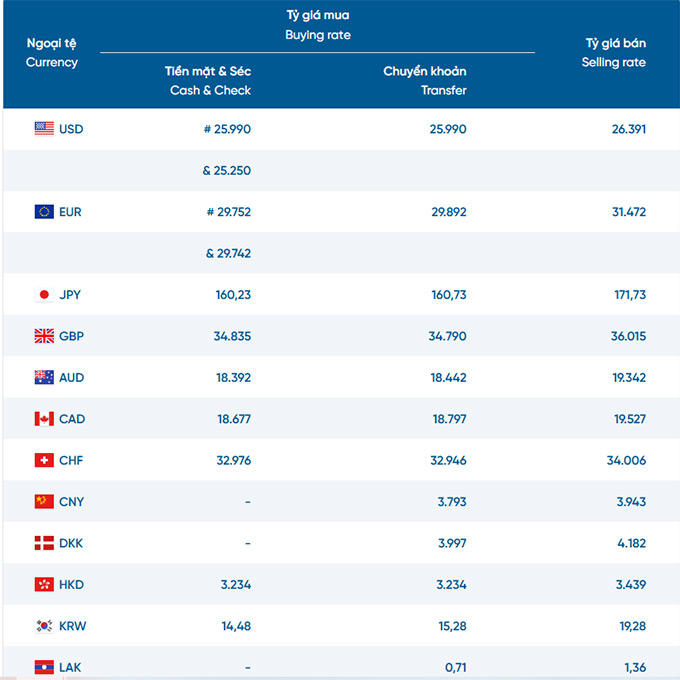
Task: Click the EUR European Union flag icon
Action: 44,212
